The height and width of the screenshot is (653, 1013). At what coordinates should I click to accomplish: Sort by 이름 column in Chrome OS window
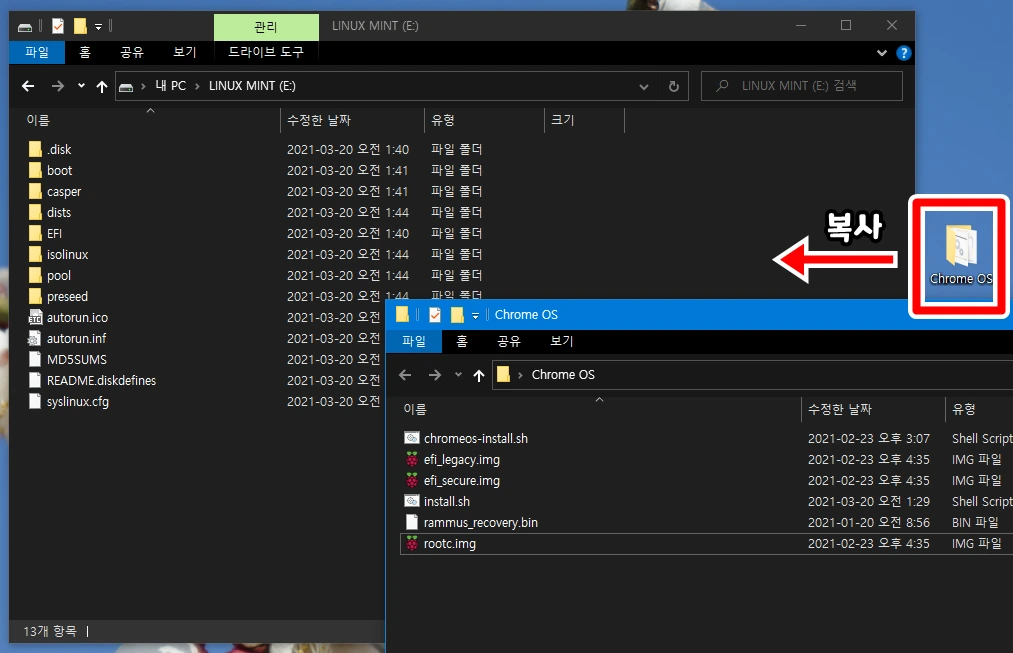(x=415, y=409)
